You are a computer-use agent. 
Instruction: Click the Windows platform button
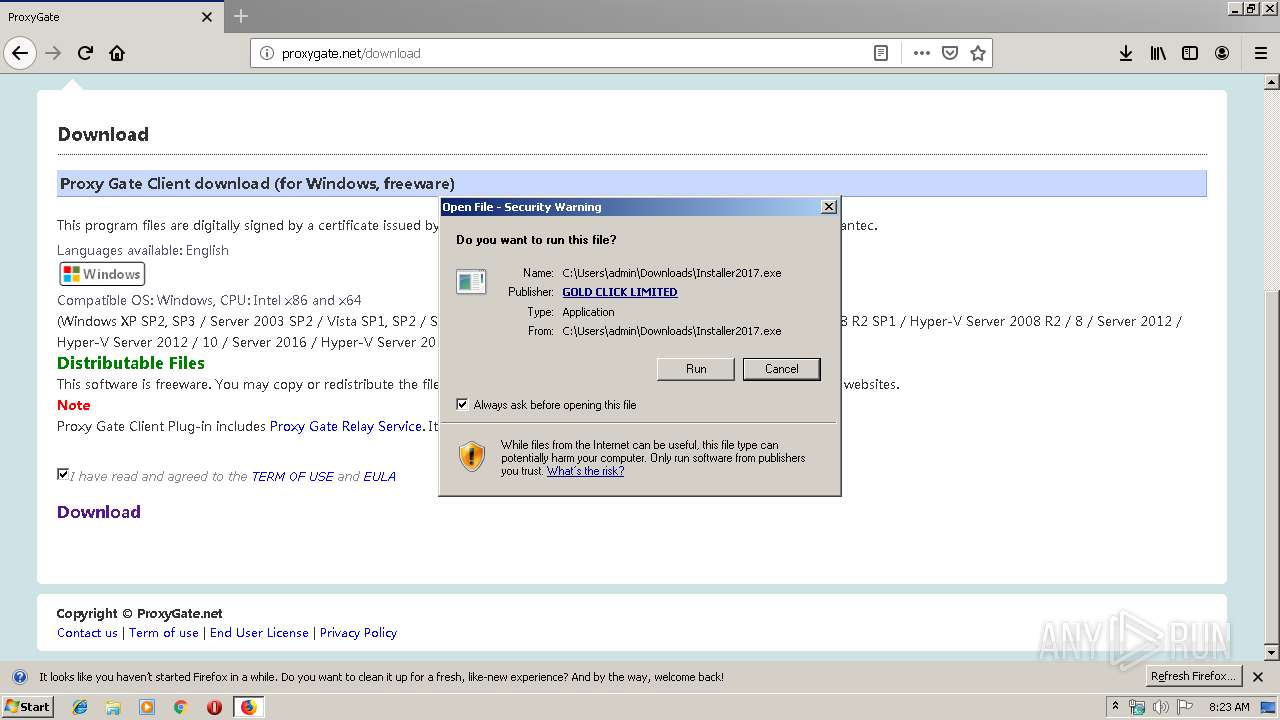click(103, 274)
